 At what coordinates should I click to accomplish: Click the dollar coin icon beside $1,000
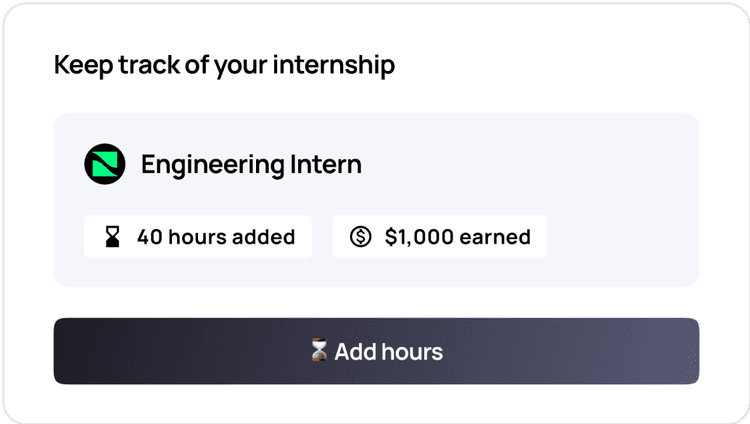click(x=360, y=236)
